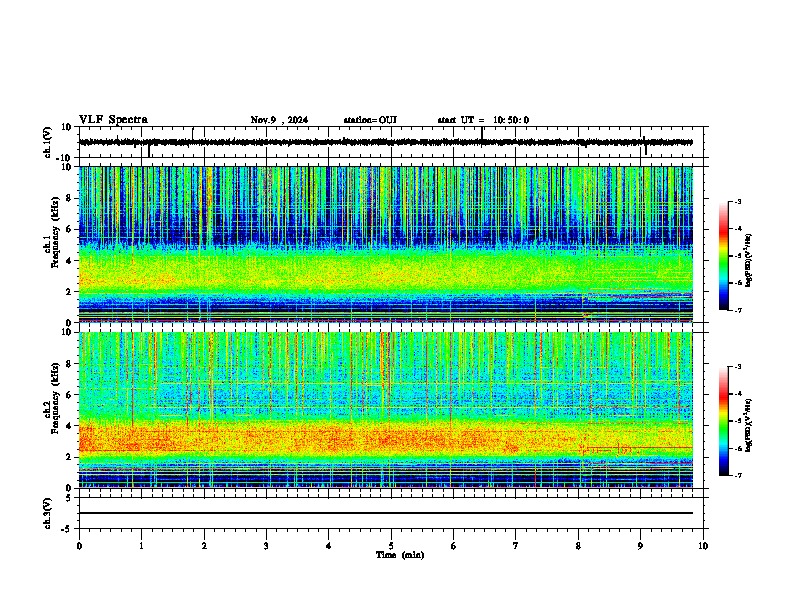Click the "-3" label on ch.1 colorbar
The width and height of the screenshot is (792, 612).
737,202
